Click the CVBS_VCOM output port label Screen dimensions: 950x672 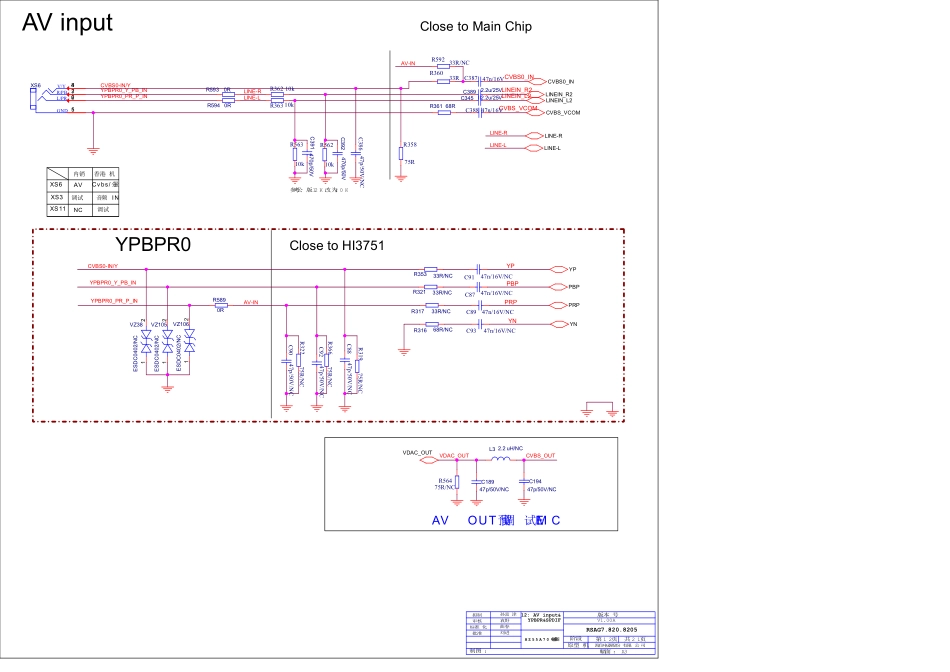(563, 113)
